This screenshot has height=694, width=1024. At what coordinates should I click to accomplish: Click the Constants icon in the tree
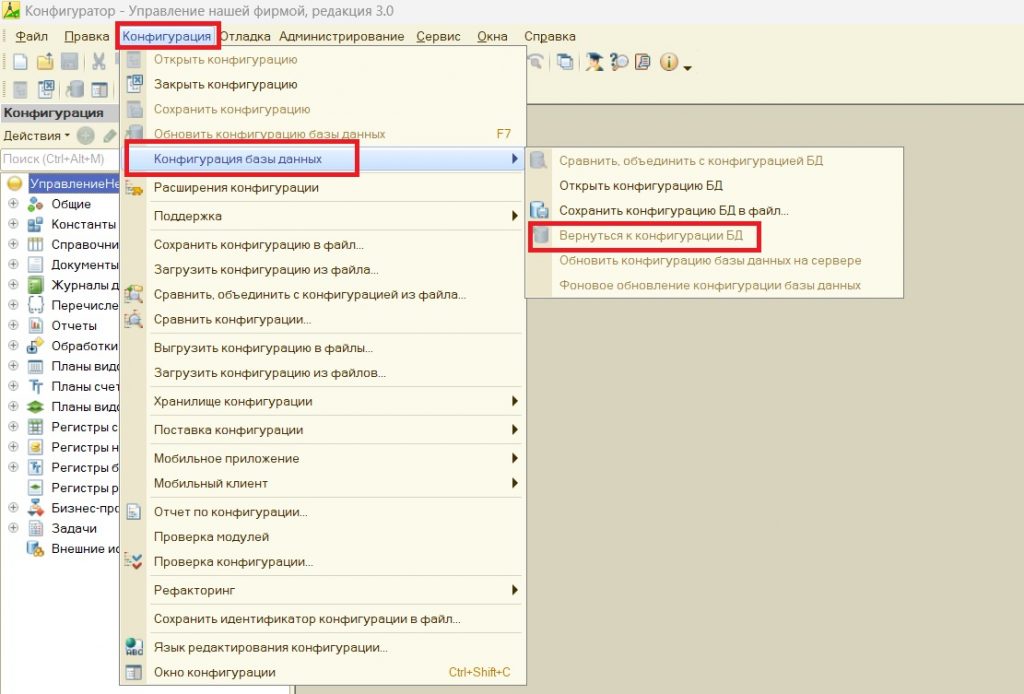click(35, 224)
